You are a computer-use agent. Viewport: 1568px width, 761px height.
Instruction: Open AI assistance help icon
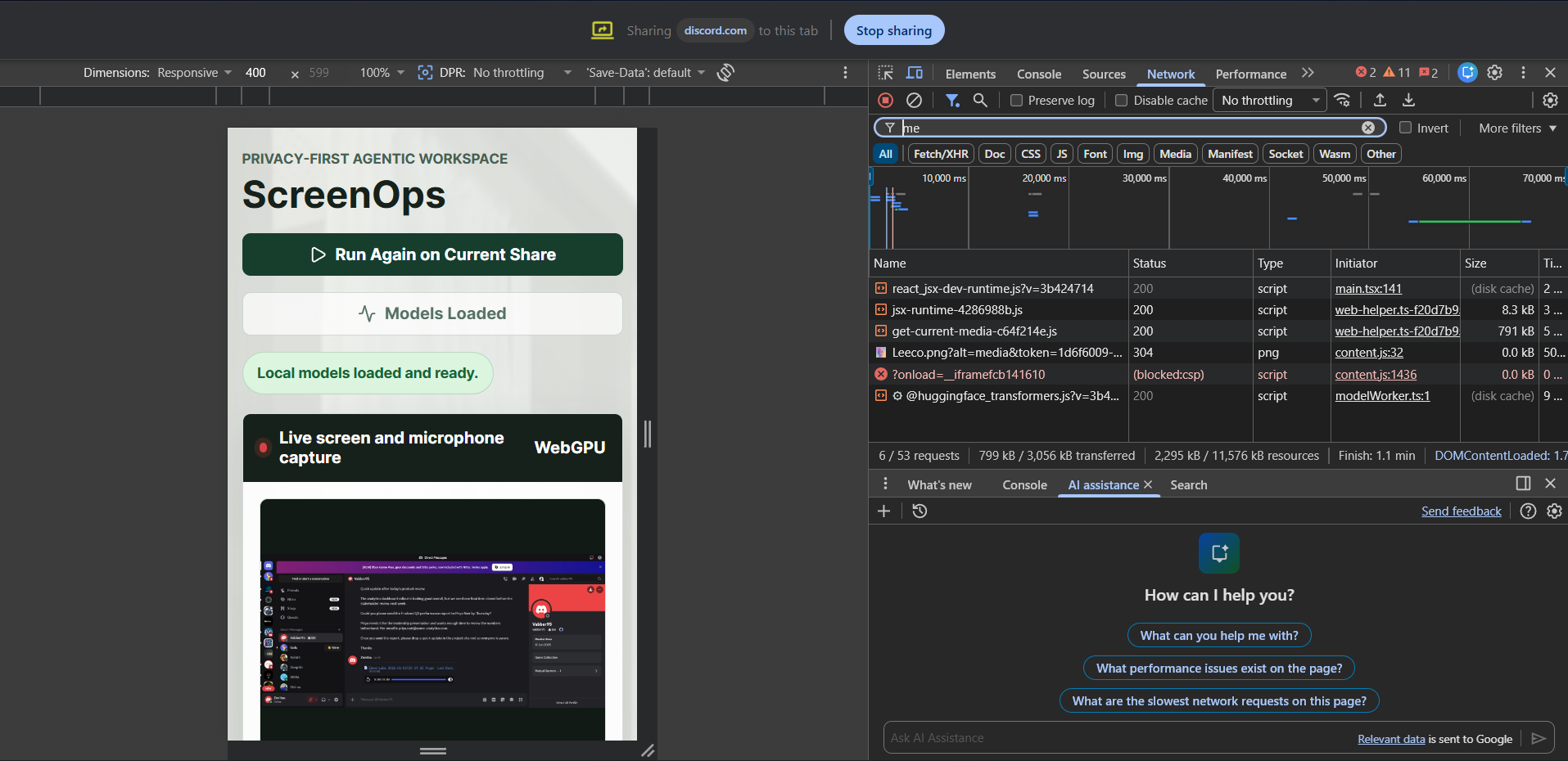(x=1528, y=511)
